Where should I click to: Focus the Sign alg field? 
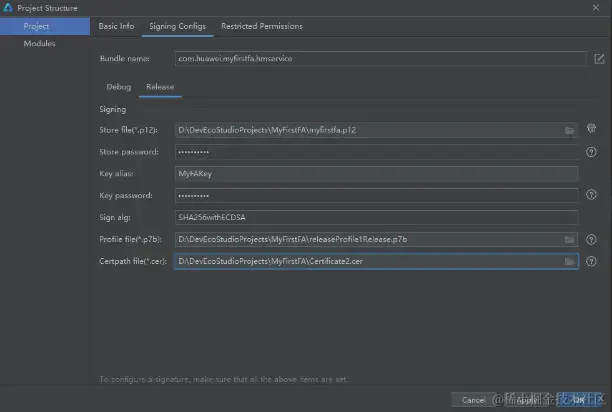[376, 218]
